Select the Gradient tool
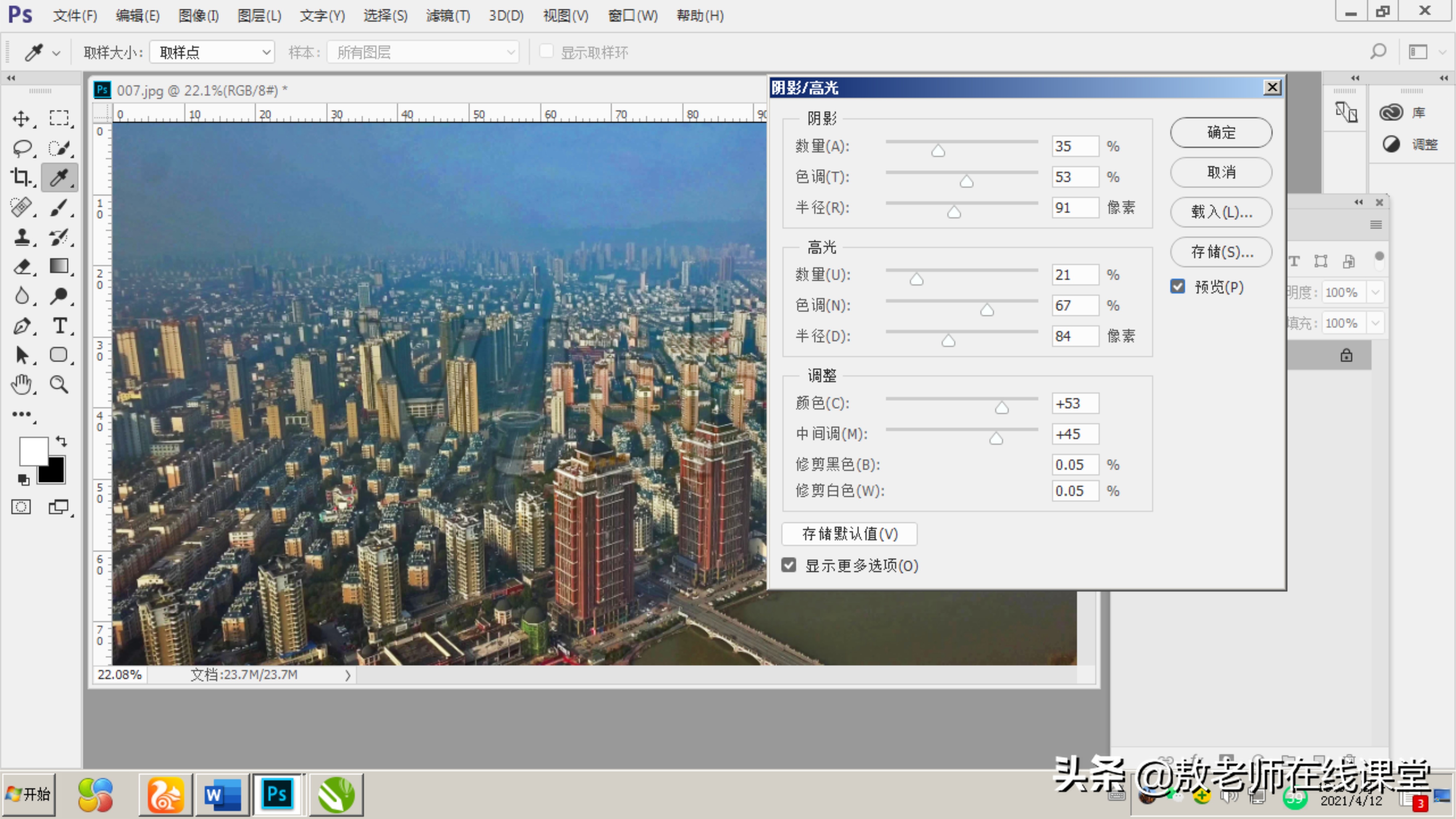The image size is (1456, 819). point(59,266)
